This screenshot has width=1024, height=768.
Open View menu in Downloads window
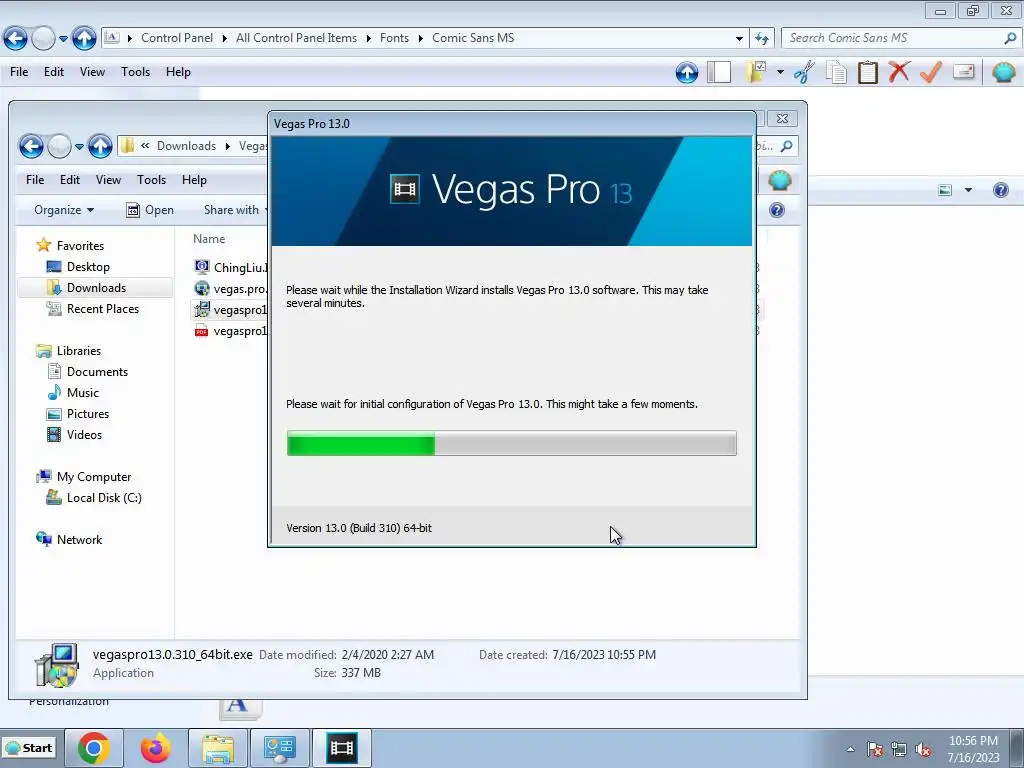(108, 180)
